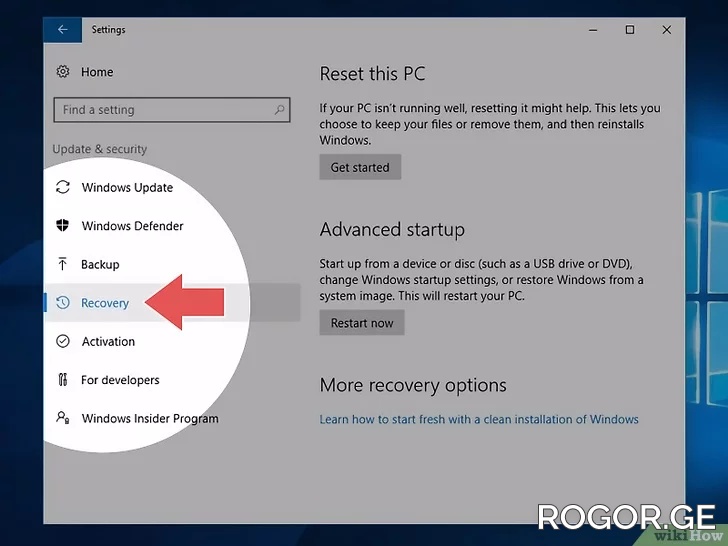This screenshot has width=728, height=546.
Task: Click the Activation checkmark icon
Action: click(x=63, y=341)
